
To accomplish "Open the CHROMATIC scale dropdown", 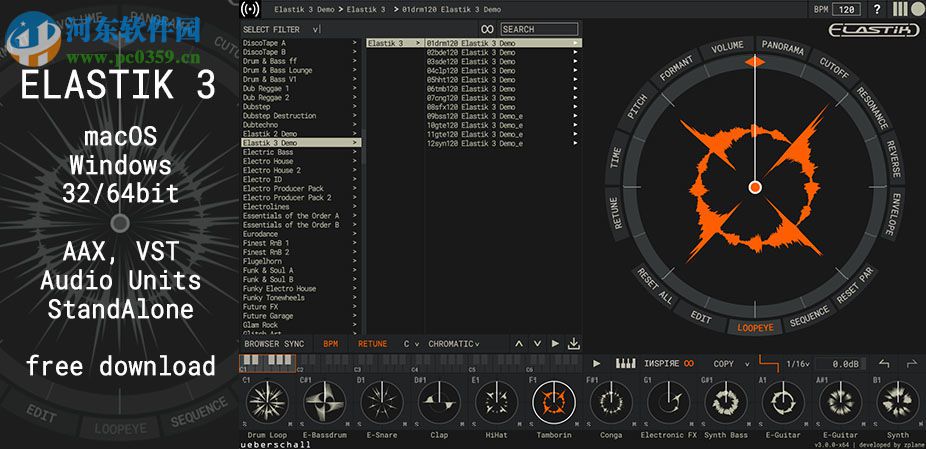I will (454, 344).
